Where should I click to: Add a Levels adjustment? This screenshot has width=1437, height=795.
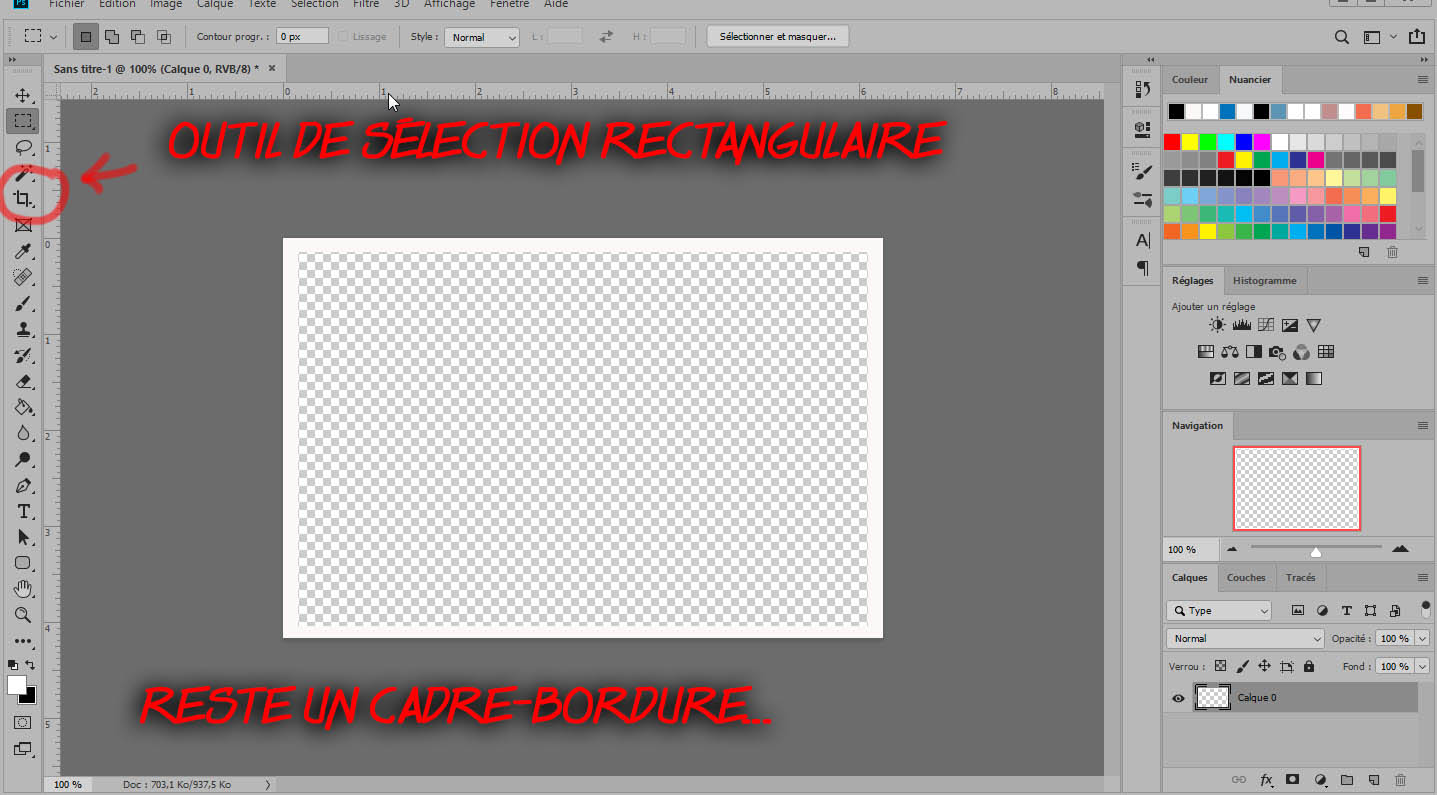[1242, 325]
